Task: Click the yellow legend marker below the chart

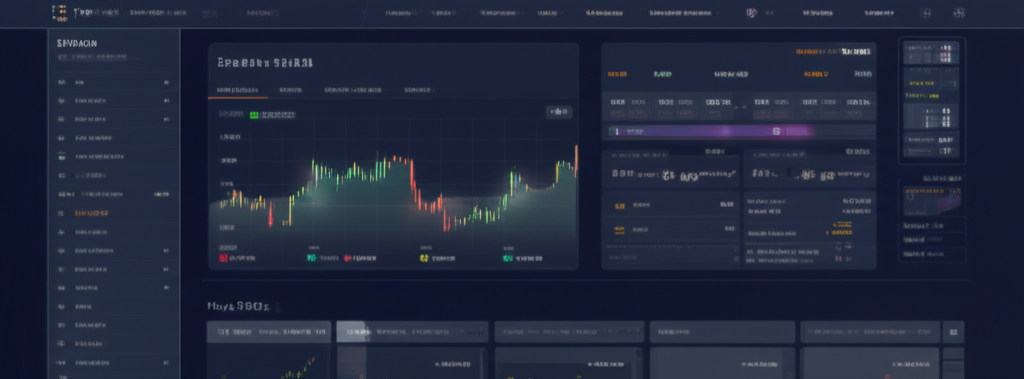Action: [x=424, y=259]
